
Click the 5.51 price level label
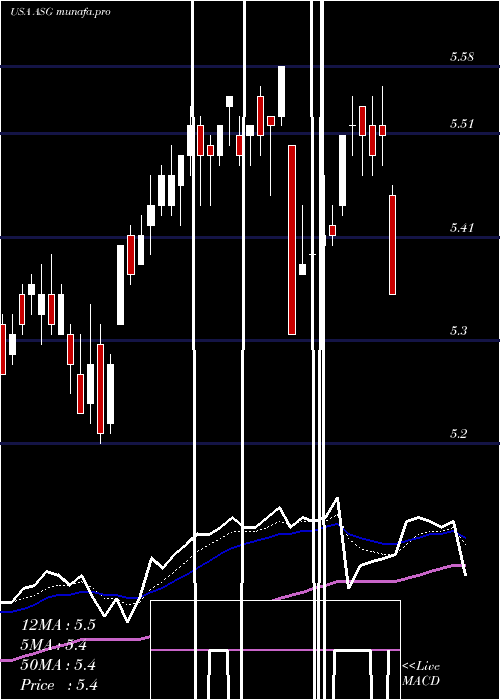click(x=462, y=124)
